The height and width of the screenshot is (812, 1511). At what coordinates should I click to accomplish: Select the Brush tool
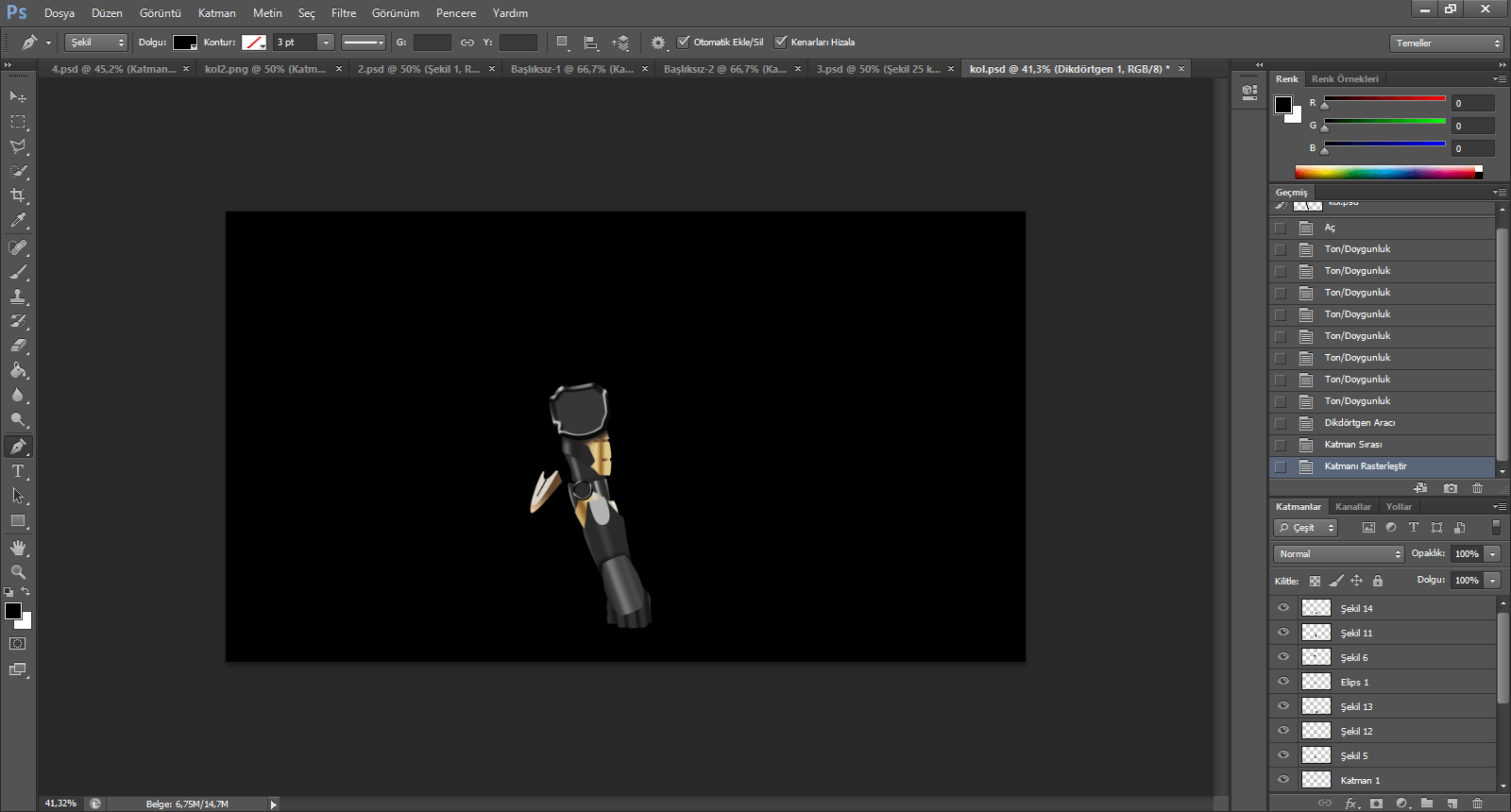pos(18,272)
